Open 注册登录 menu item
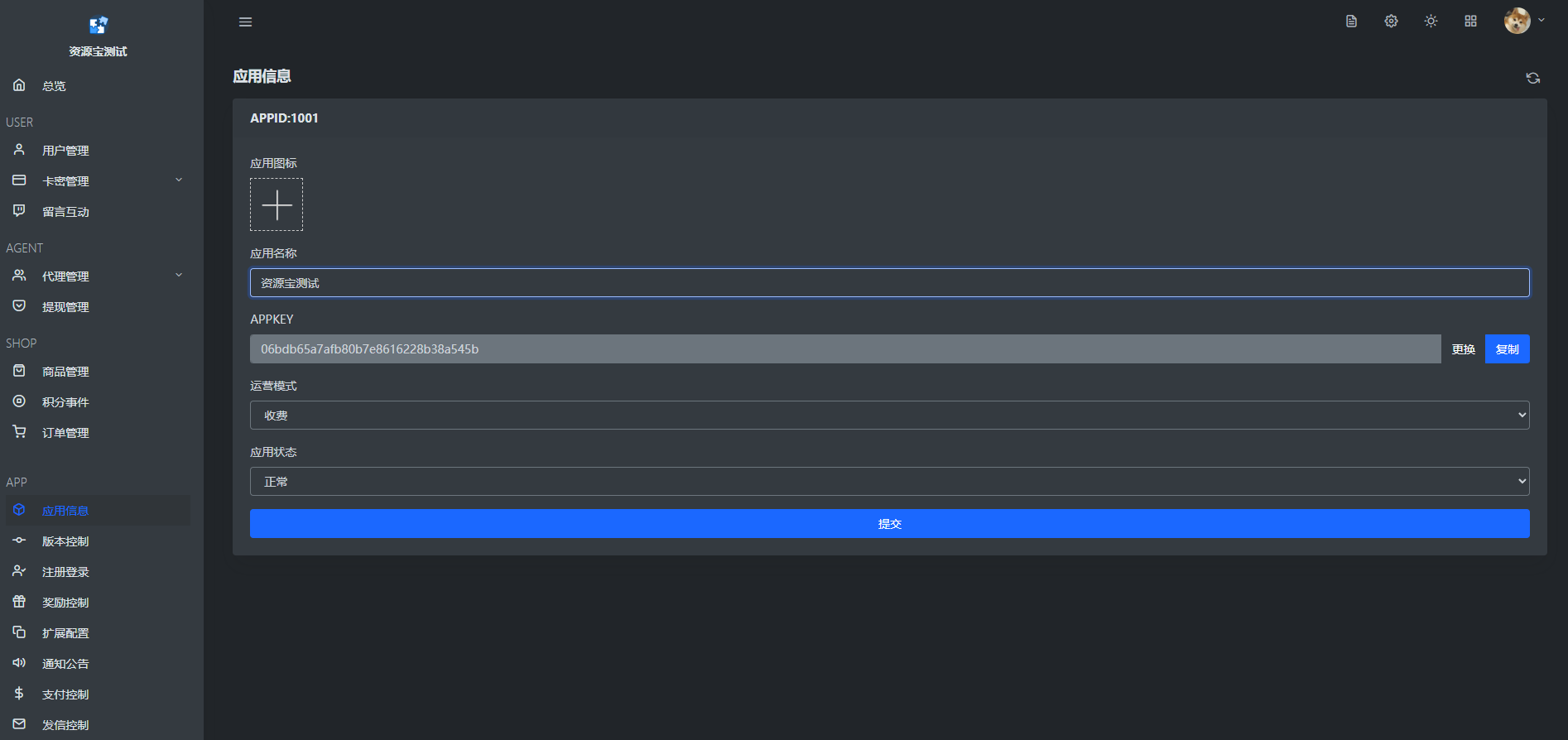This screenshot has height=740, width=1568. 98,571
